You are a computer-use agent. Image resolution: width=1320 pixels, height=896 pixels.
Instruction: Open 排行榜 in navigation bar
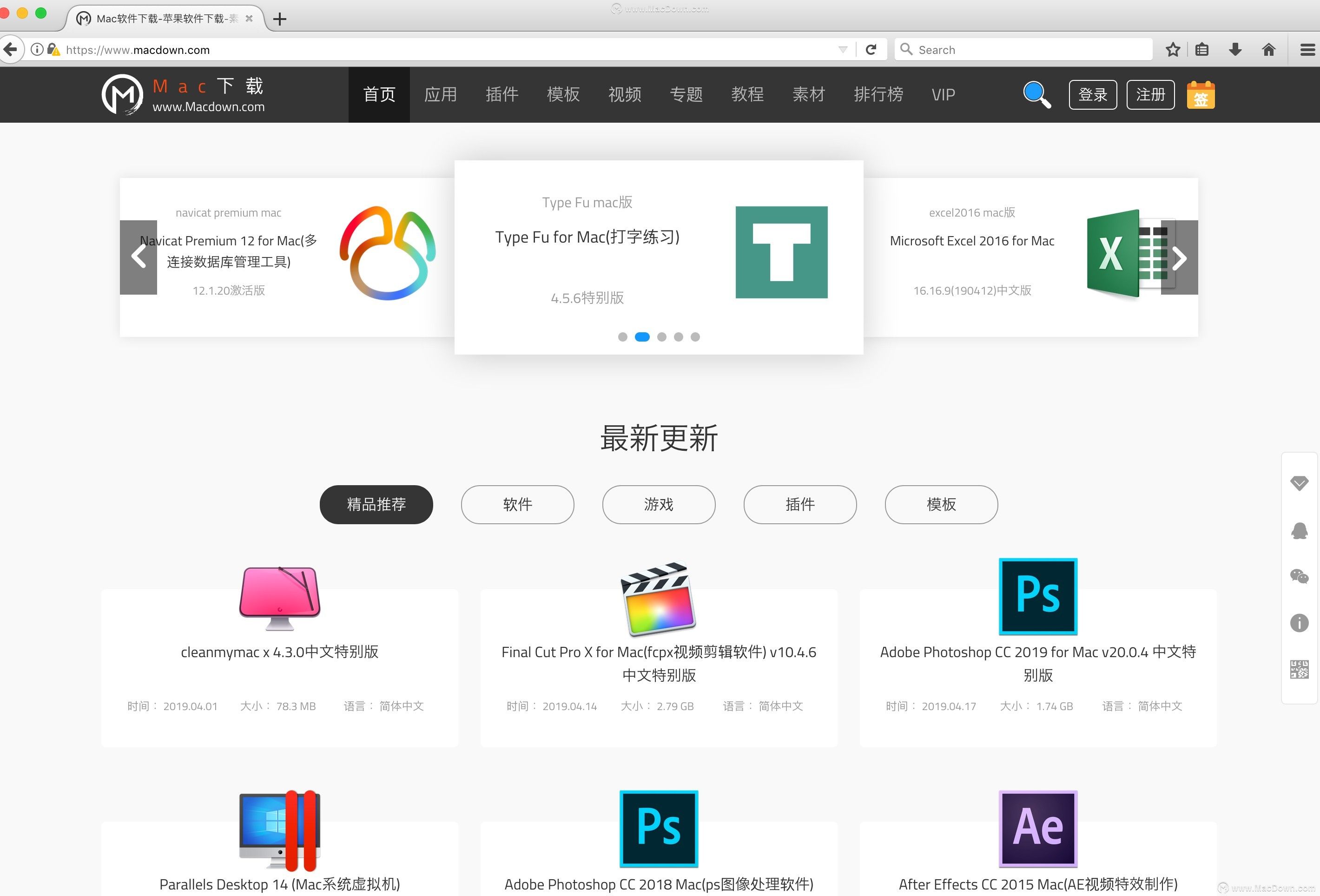878,94
